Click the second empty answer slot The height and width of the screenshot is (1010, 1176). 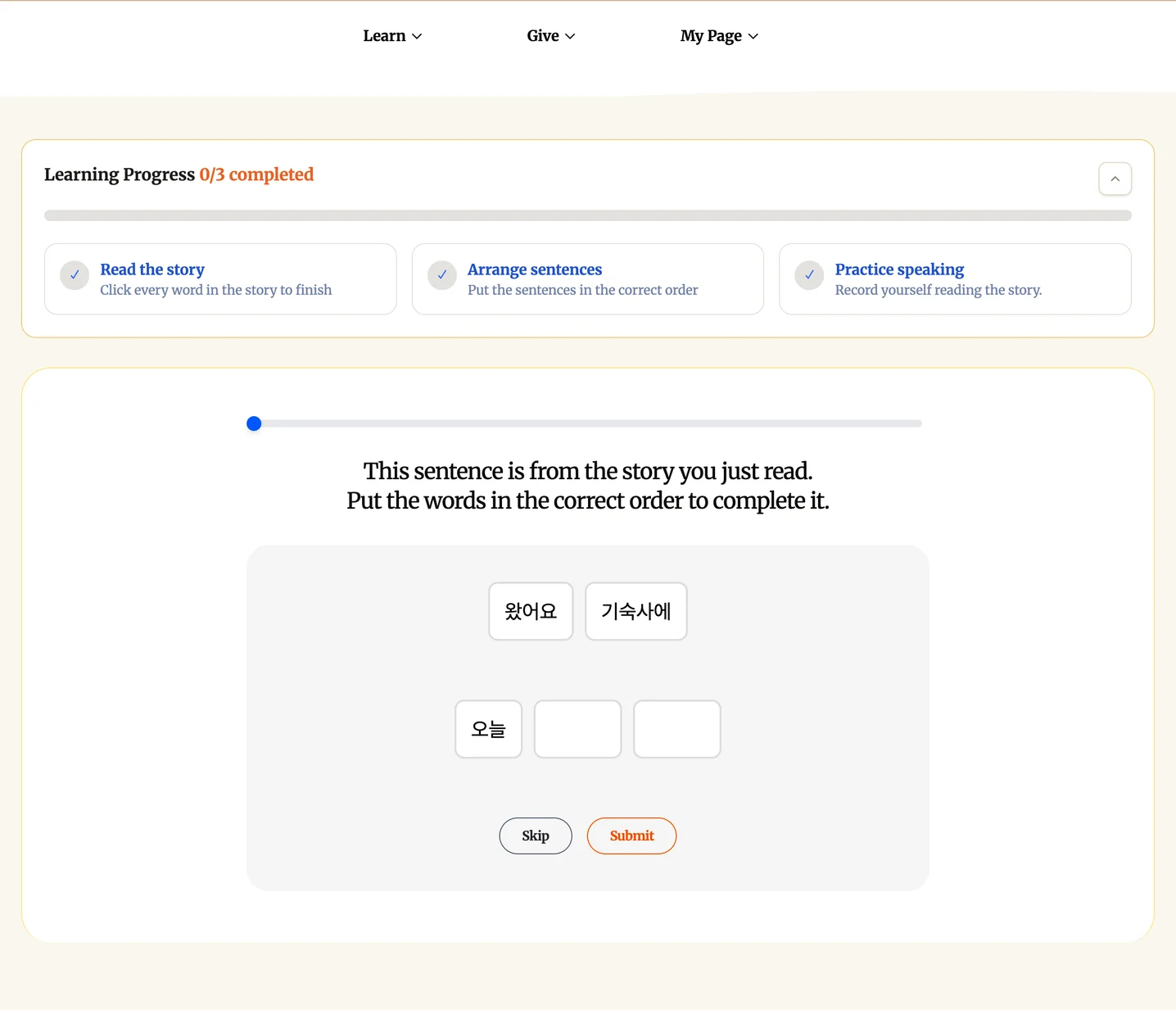(x=577, y=729)
